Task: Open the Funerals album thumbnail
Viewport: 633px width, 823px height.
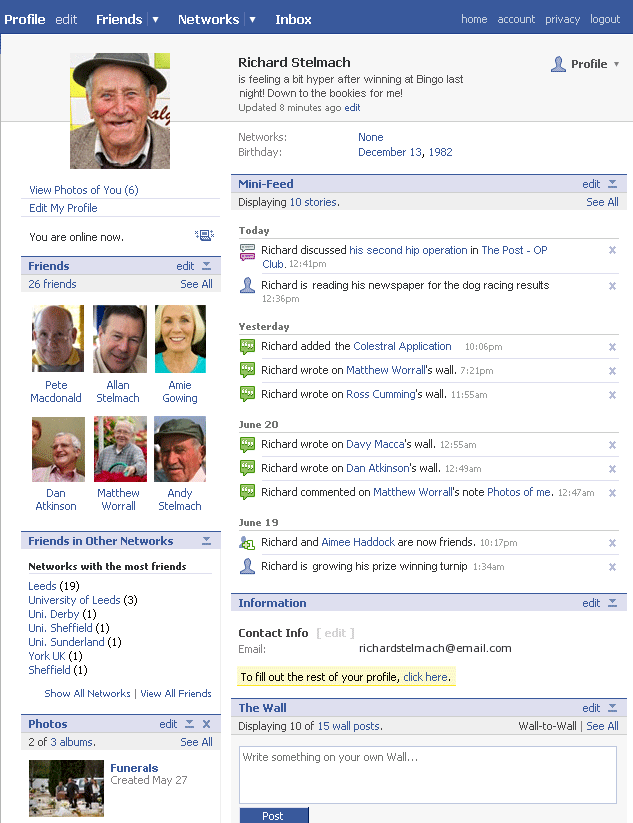Action: (66, 782)
